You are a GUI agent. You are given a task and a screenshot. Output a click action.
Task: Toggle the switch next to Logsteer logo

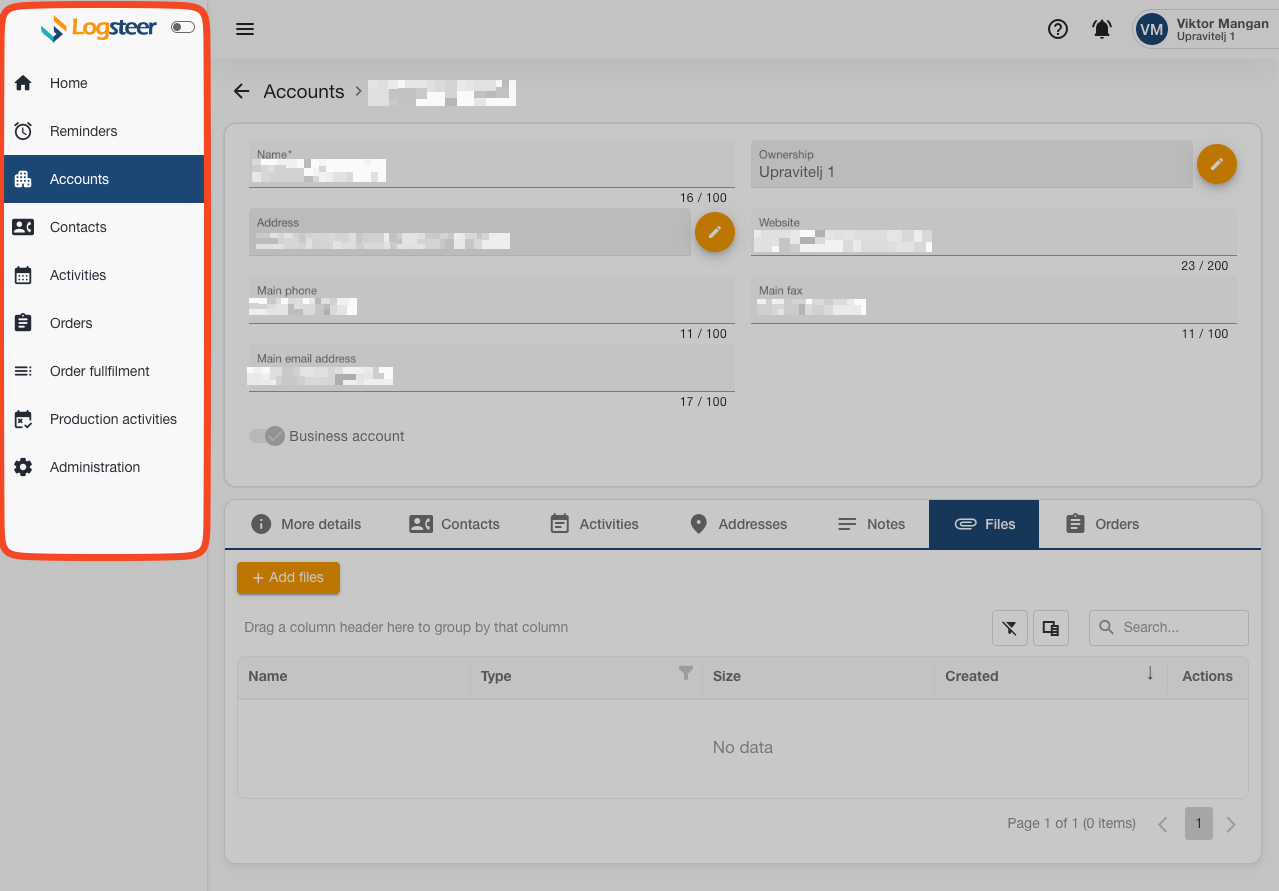click(182, 27)
